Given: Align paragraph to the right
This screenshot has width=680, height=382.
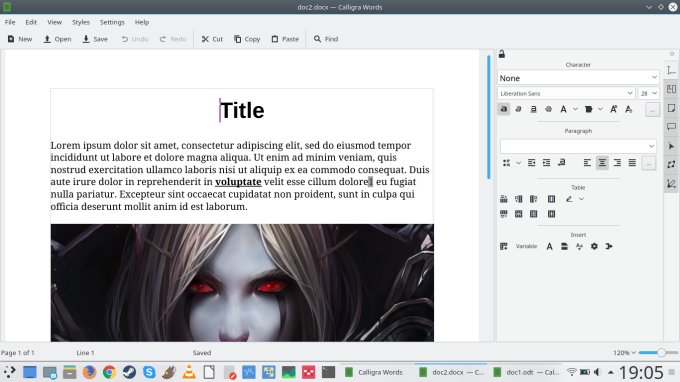Looking at the screenshot, I should [x=617, y=163].
